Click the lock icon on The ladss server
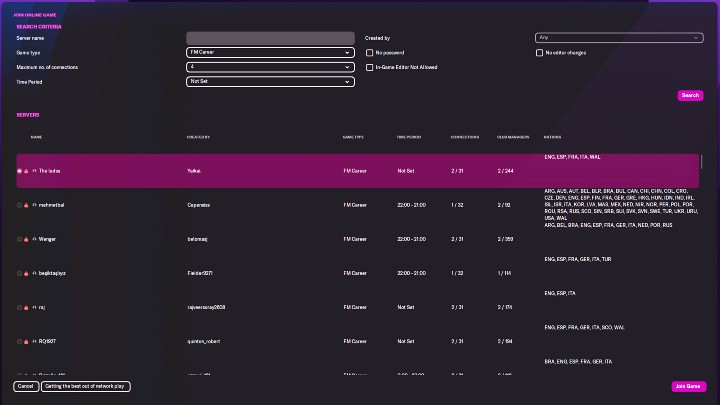This screenshot has height=405, width=720. tap(26, 171)
